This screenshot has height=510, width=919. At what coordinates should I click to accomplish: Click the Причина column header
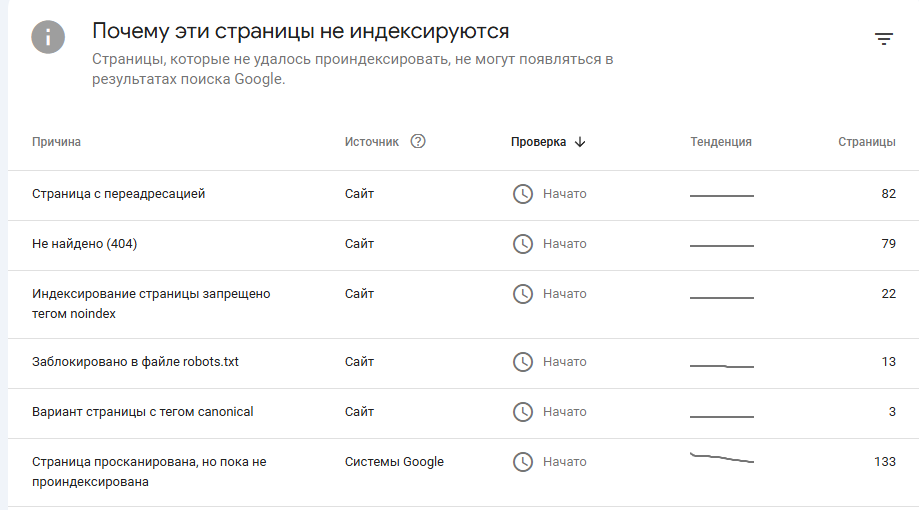56,142
